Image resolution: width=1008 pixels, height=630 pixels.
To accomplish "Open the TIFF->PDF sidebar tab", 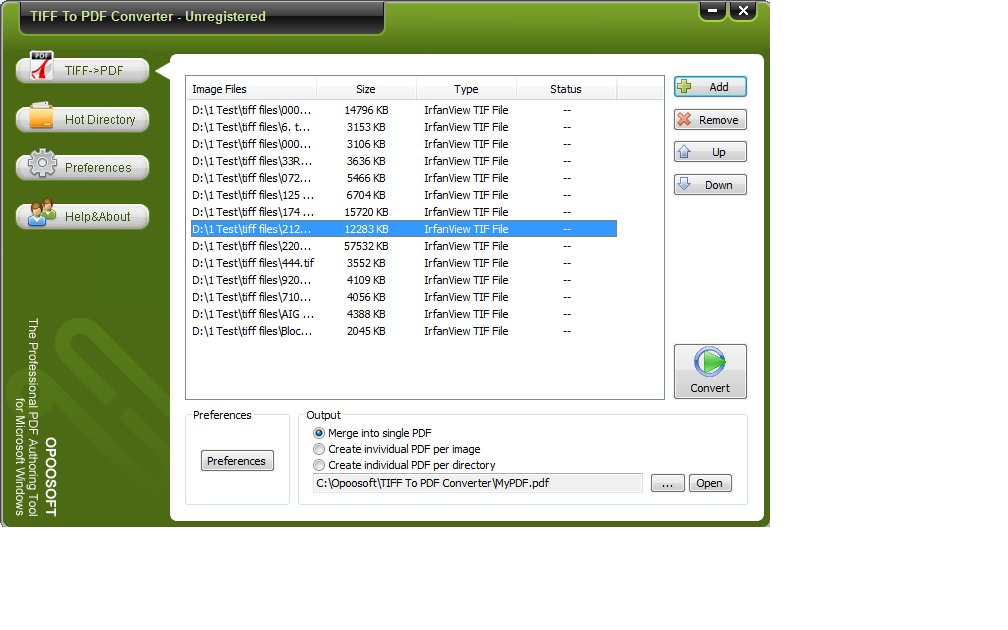I will coord(82,70).
